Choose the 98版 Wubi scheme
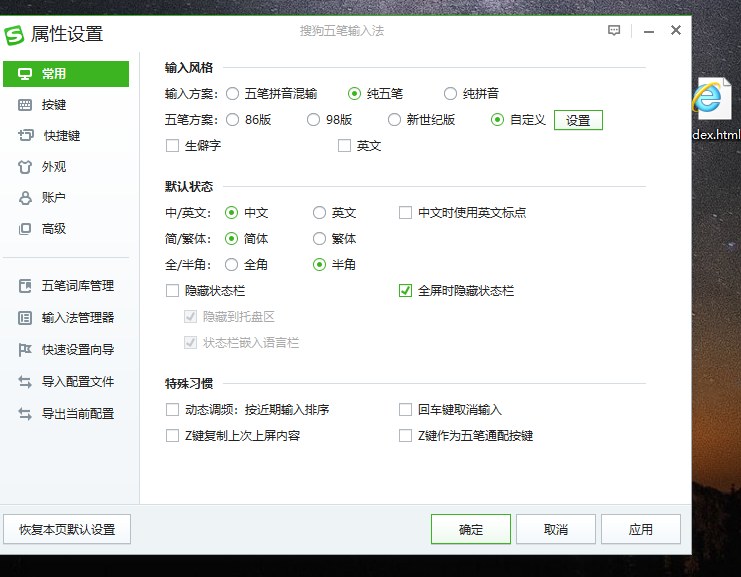 pos(313,120)
